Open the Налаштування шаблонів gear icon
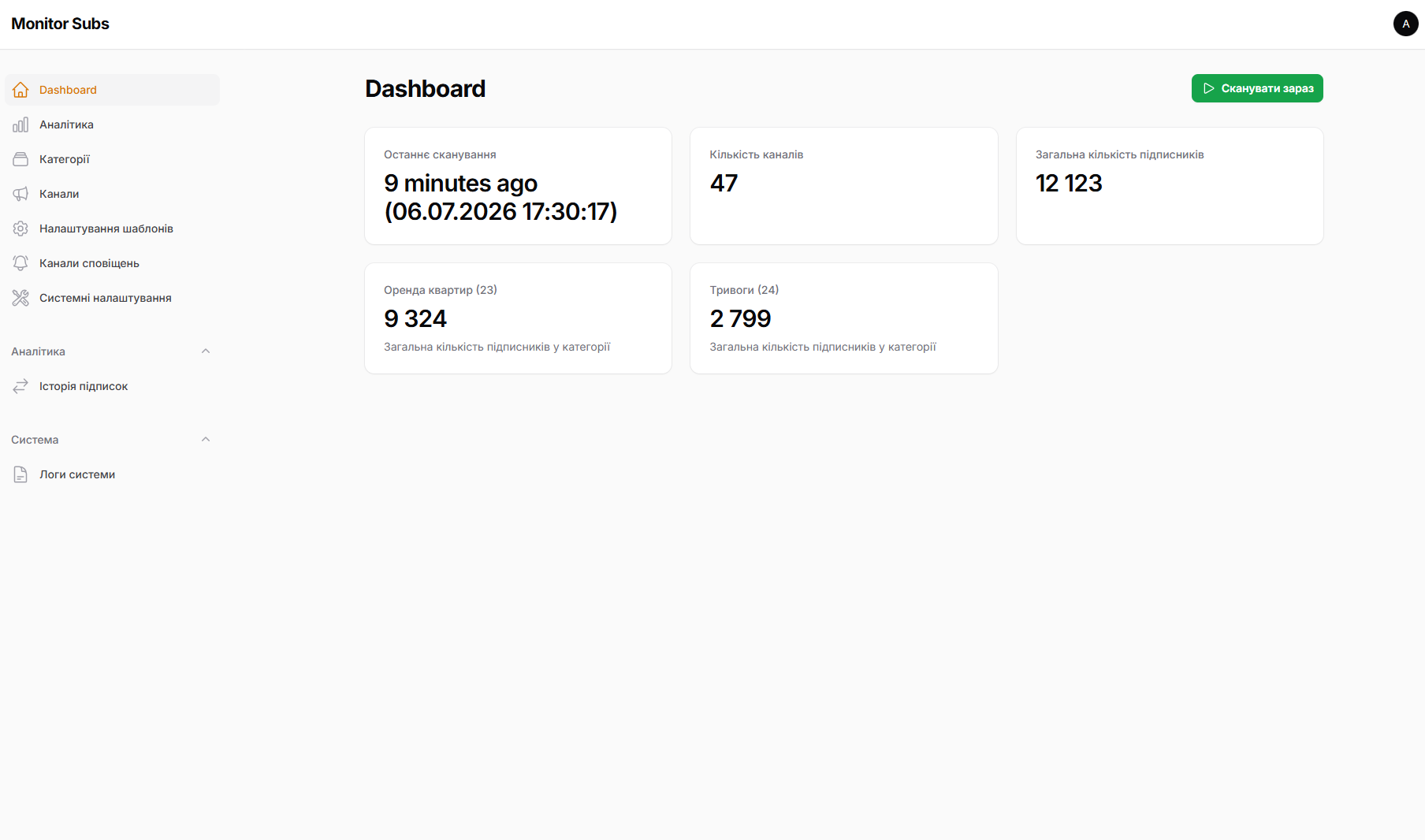 pos(20,229)
